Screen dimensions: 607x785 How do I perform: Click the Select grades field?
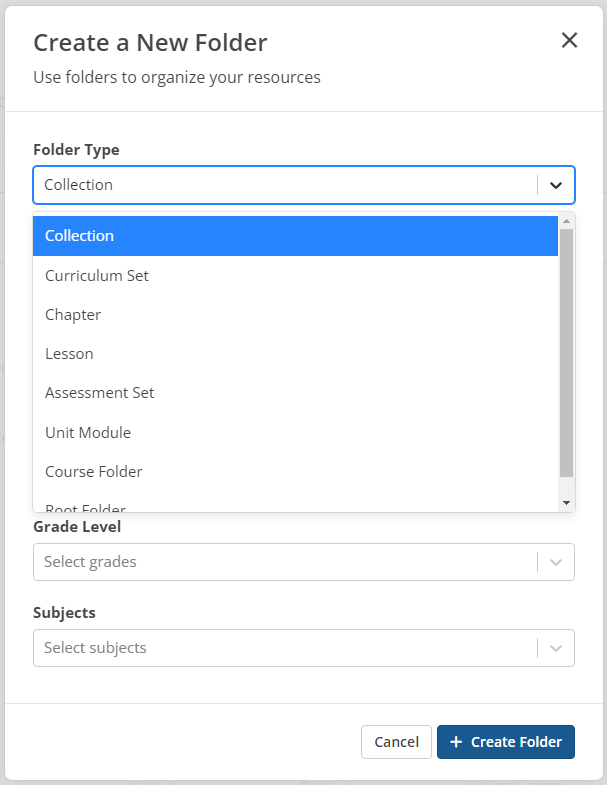coord(285,562)
